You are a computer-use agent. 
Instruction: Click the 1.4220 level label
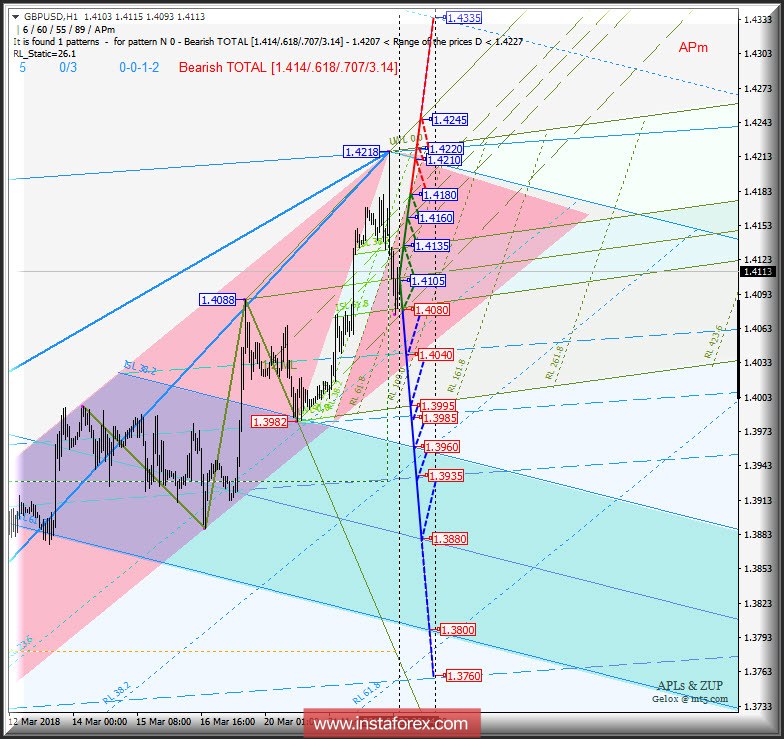tap(446, 149)
